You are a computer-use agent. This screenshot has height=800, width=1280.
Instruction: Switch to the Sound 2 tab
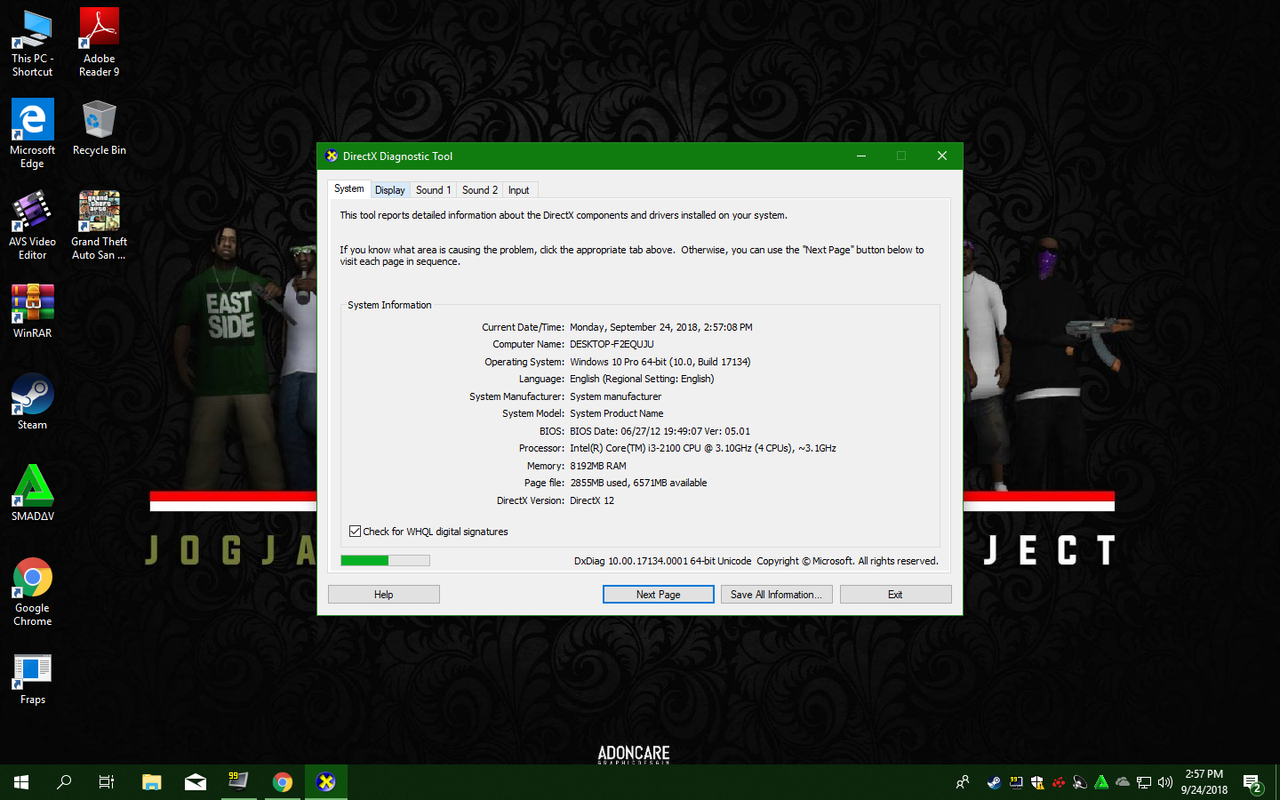(480, 190)
